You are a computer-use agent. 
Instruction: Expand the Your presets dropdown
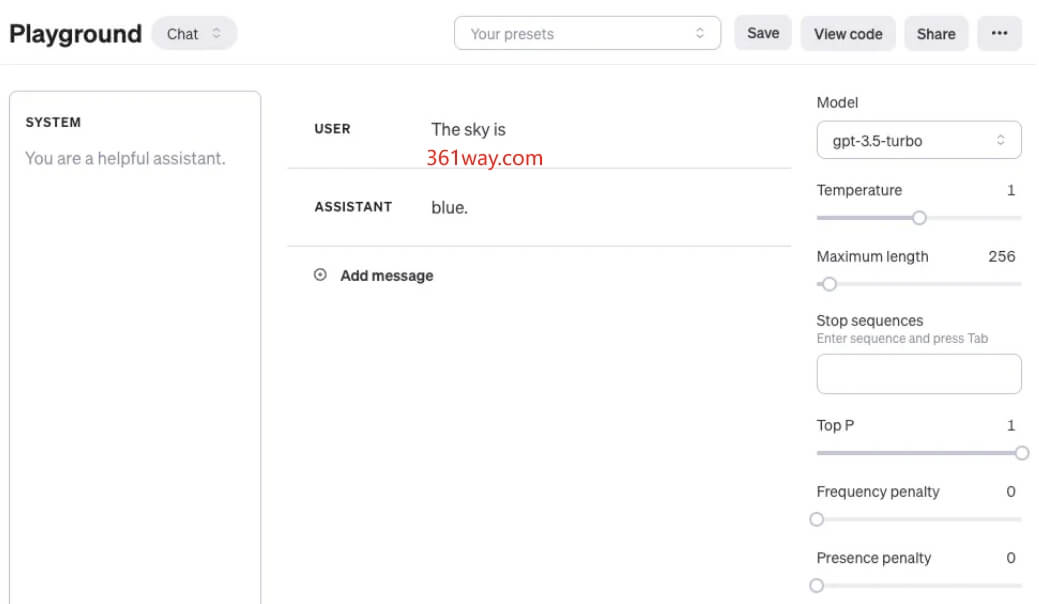point(587,33)
